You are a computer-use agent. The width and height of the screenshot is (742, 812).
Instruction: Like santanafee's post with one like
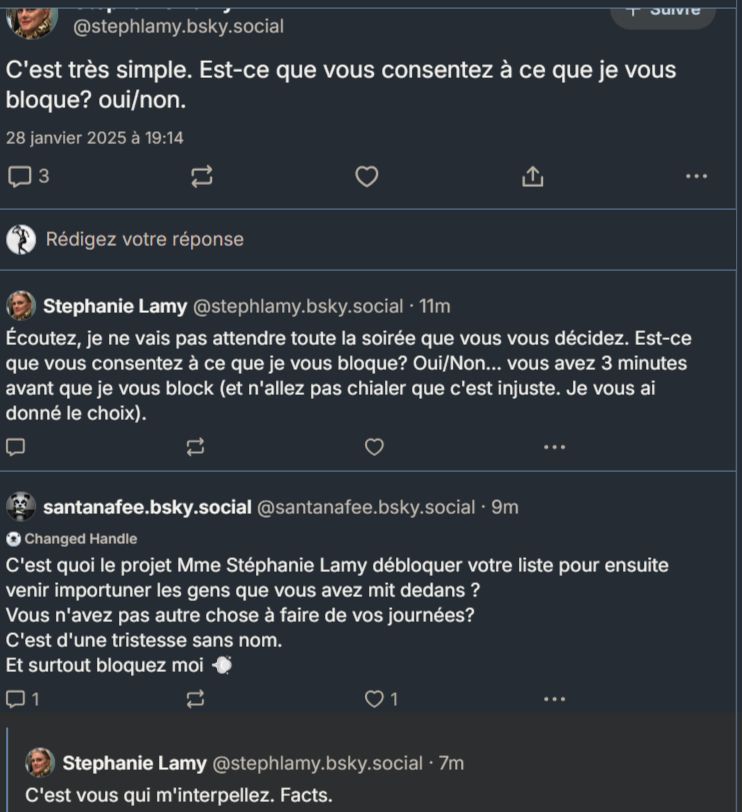coord(374,699)
